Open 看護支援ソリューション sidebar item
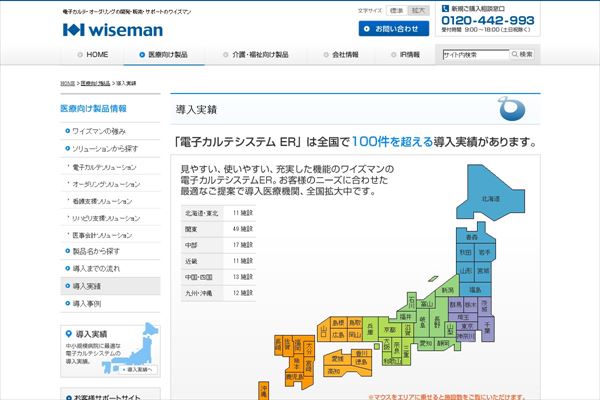Viewport: 600px width, 400px height. (x=110, y=201)
